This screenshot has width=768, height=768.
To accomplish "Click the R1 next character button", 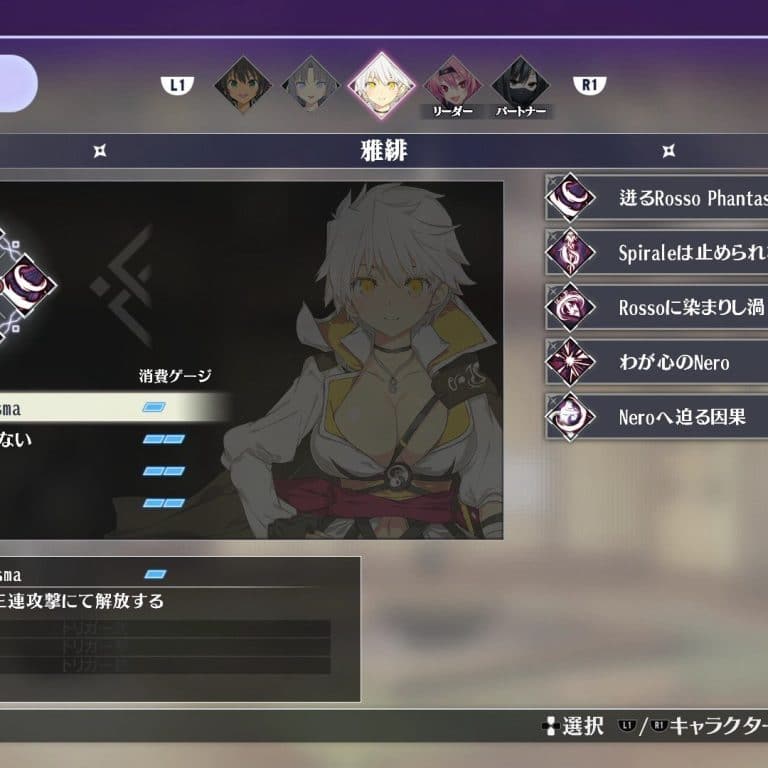I will tap(590, 85).
